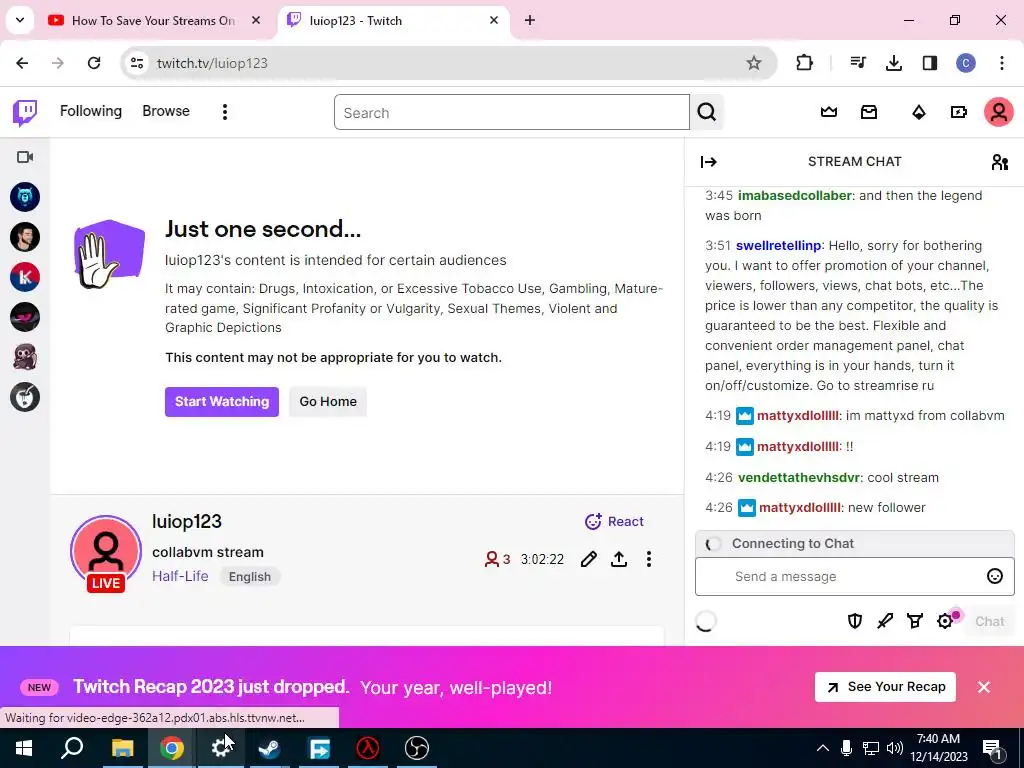Viewport: 1024px width, 768px height.
Task: Open the account profile avatar menu
Action: pyautogui.click(x=999, y=112)
